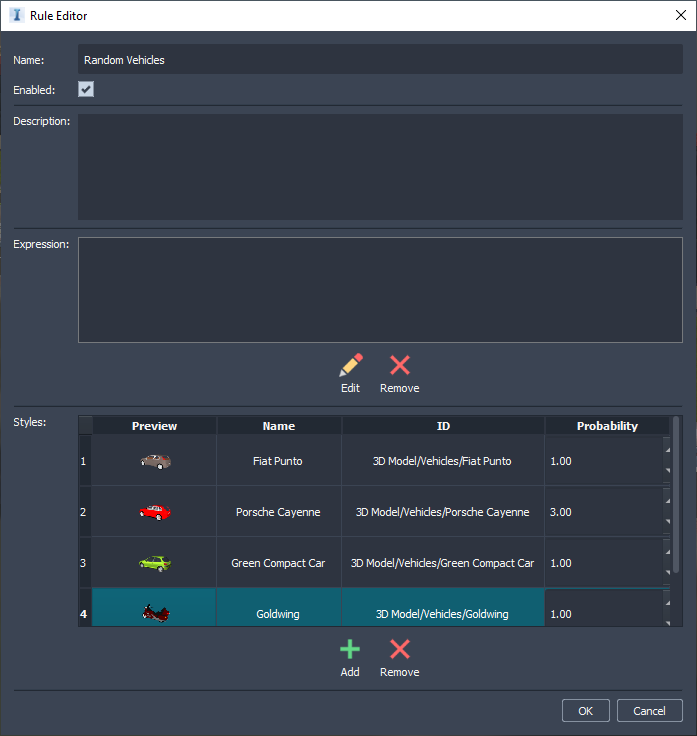Click the 3D Model/Vehicles/Porsche Cayenne ID cell
This screenshot has width=697, height=736.
click(443, 512)
